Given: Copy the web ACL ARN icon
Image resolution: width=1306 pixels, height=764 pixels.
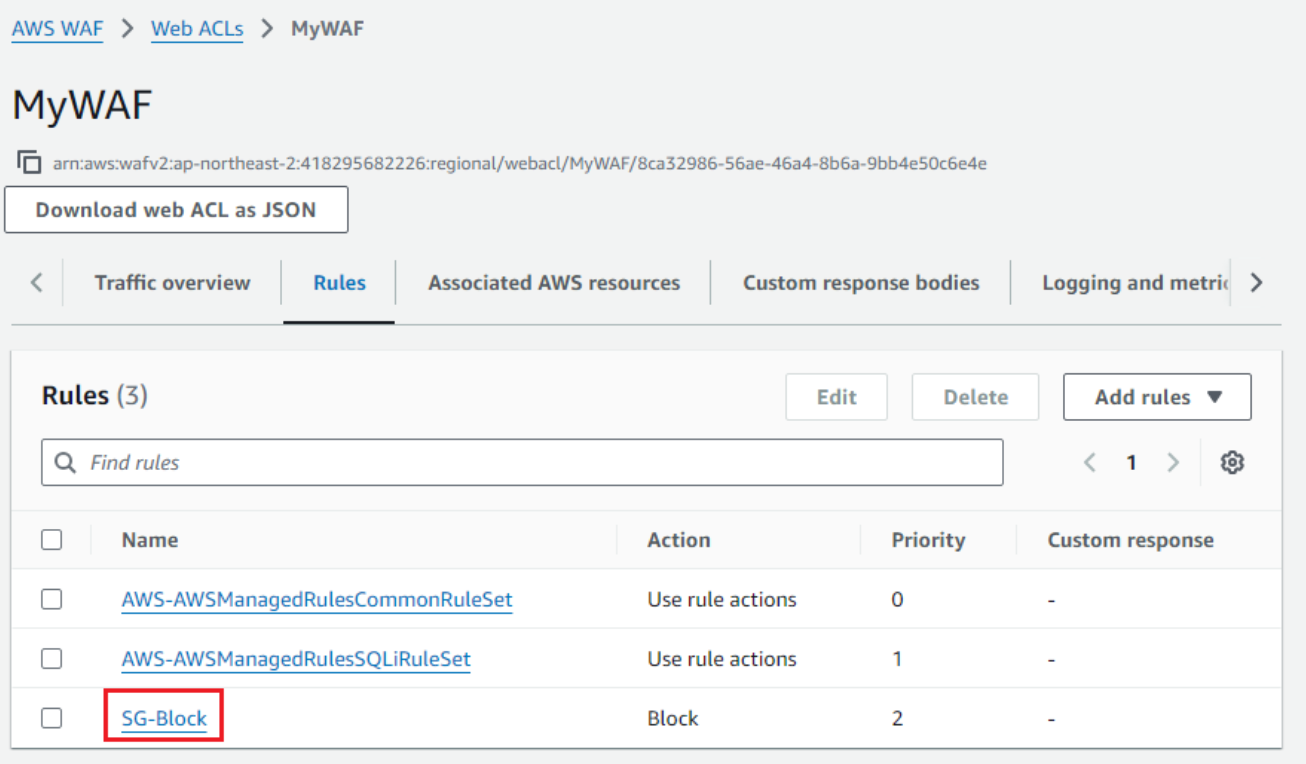Looking at the screenshot, I should coord(30,162).
